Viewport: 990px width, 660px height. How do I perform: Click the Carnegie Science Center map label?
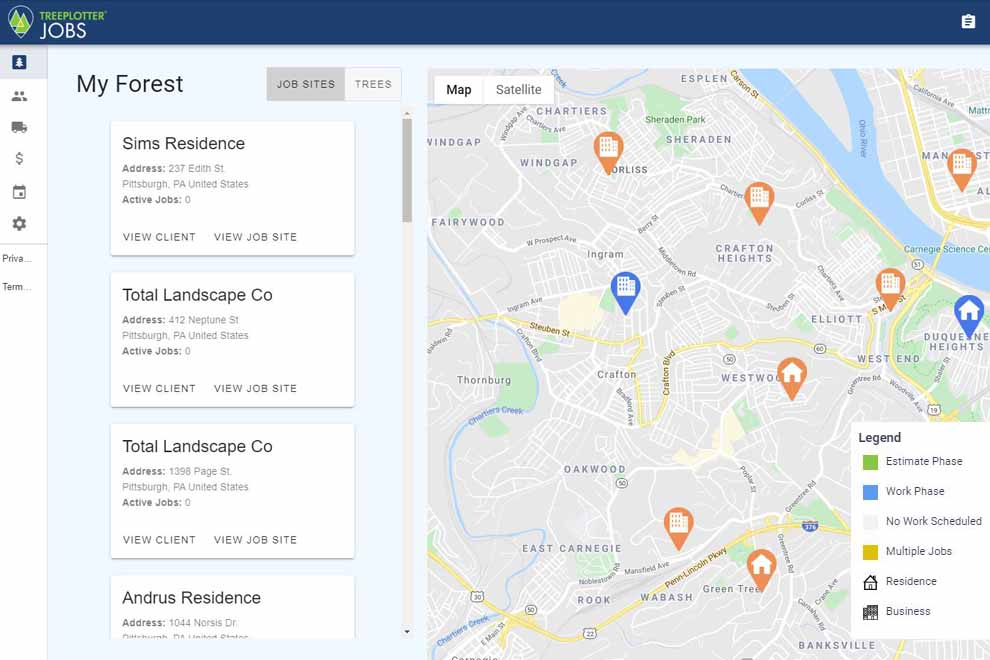coord(946,249)
